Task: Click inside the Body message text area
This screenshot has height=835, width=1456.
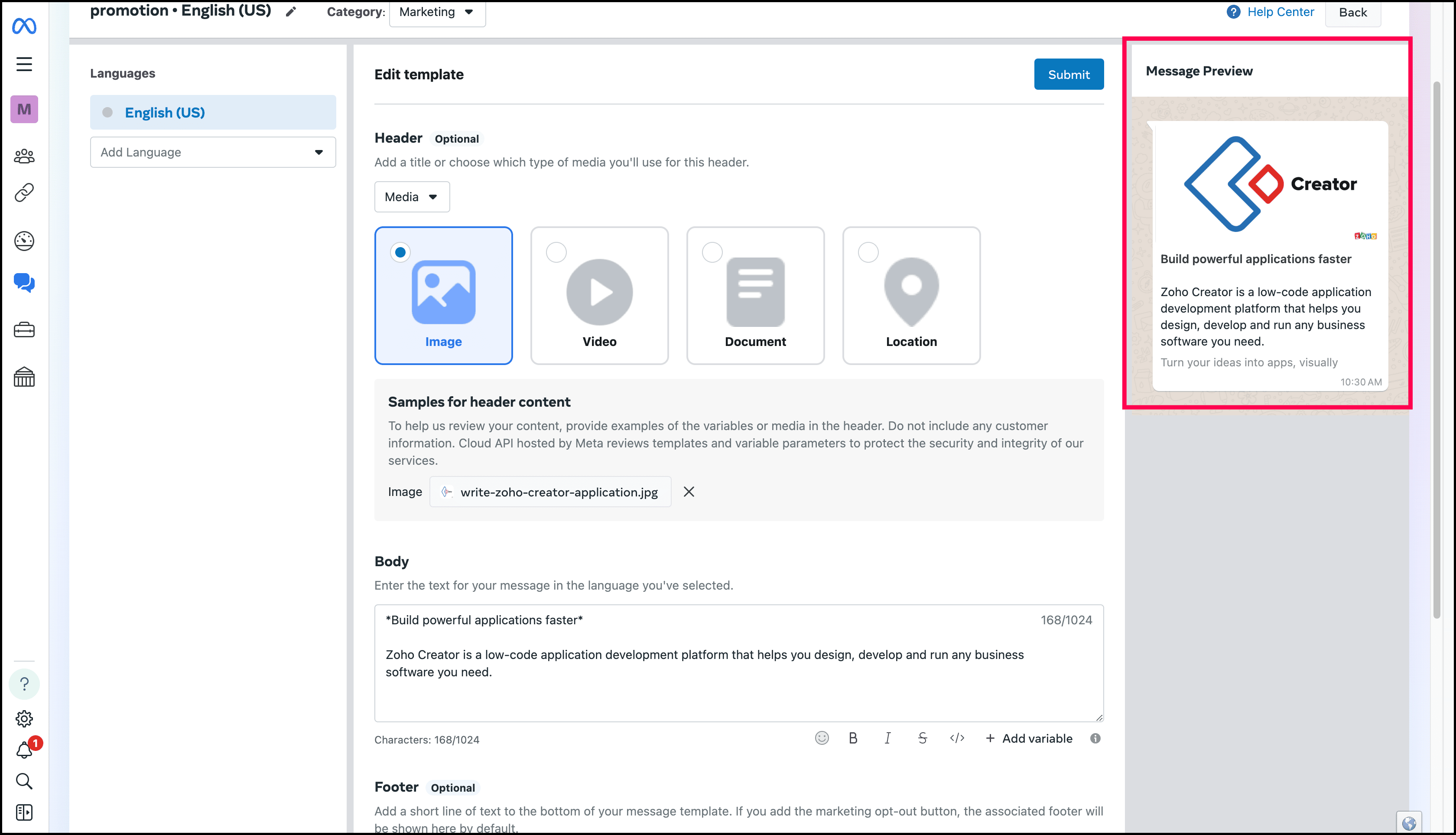Action: pos(738,688)
